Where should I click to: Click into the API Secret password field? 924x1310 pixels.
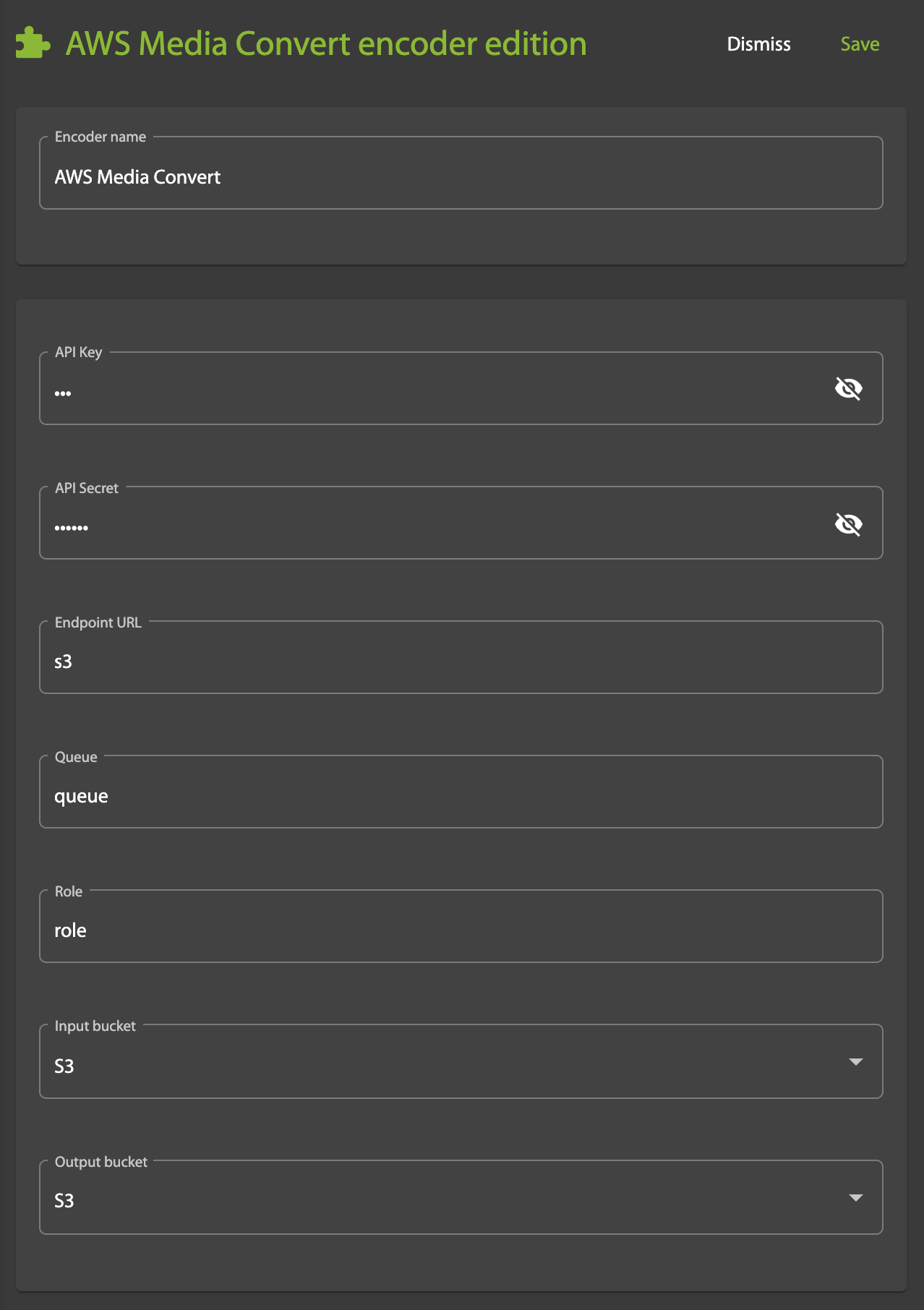434,527
